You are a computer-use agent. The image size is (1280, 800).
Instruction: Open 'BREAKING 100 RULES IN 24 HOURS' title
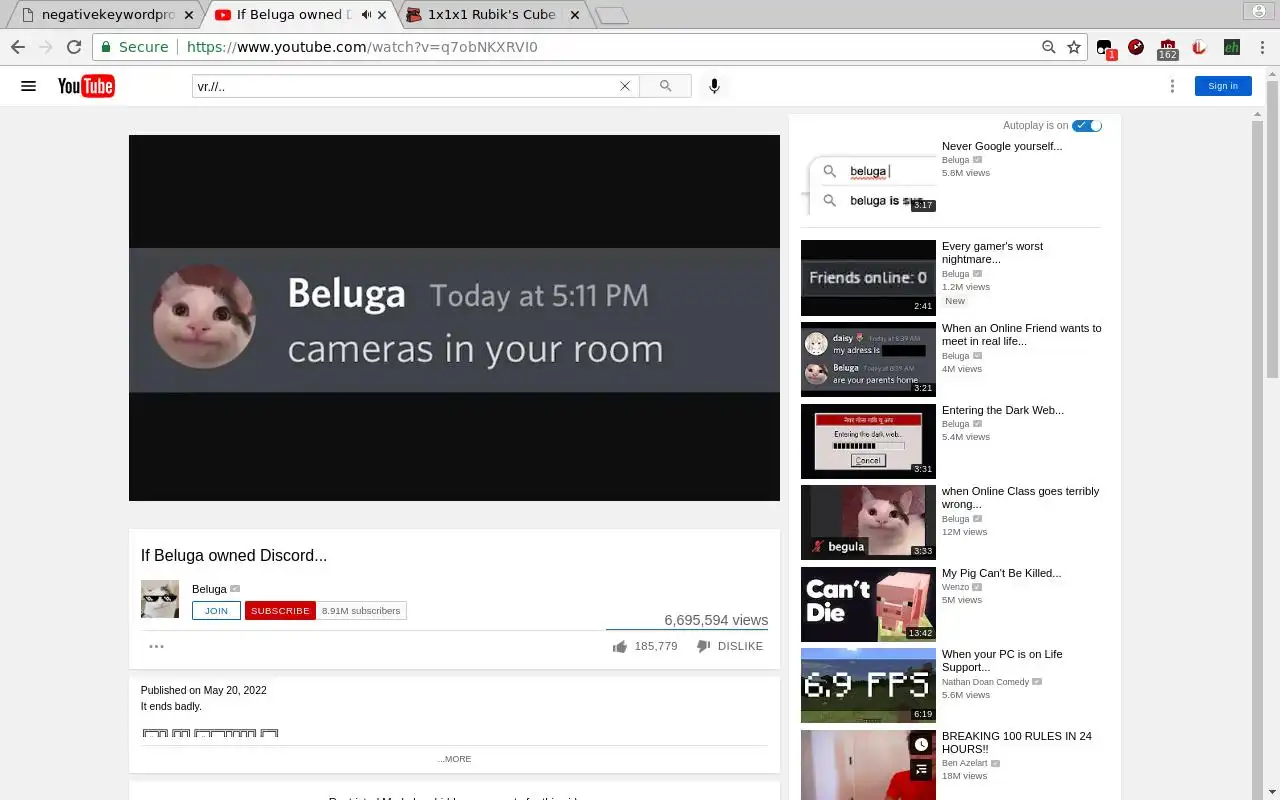pos(1017,742)
